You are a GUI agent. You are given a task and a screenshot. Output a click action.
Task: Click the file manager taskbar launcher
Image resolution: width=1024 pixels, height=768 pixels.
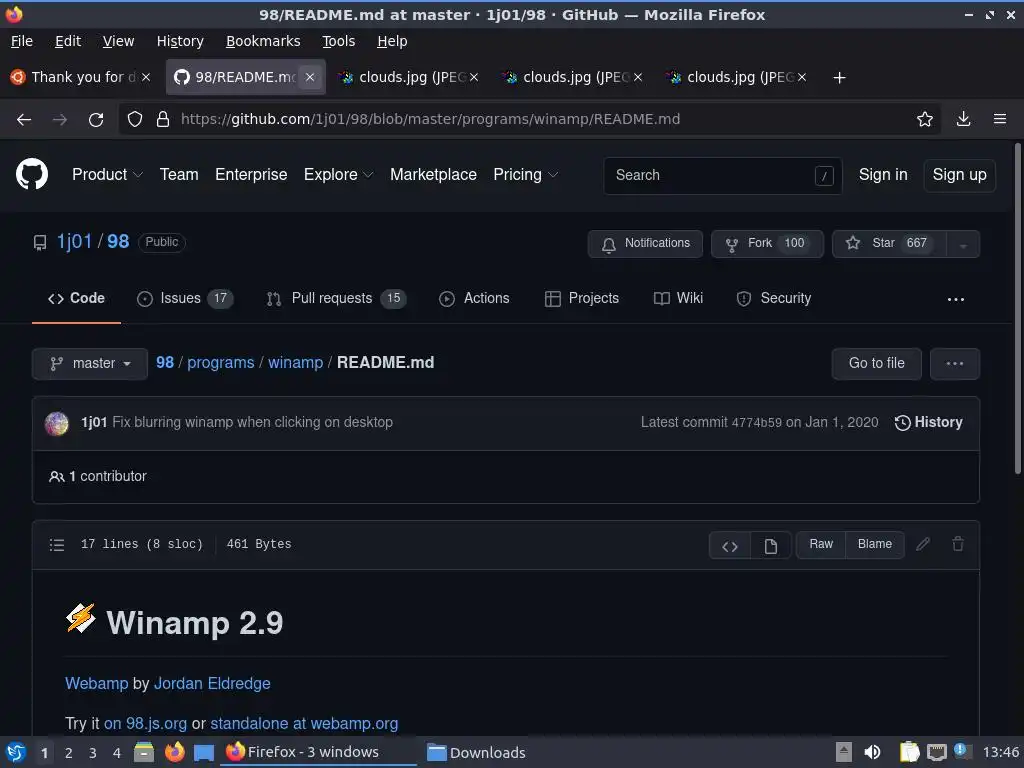pos(144,752)
